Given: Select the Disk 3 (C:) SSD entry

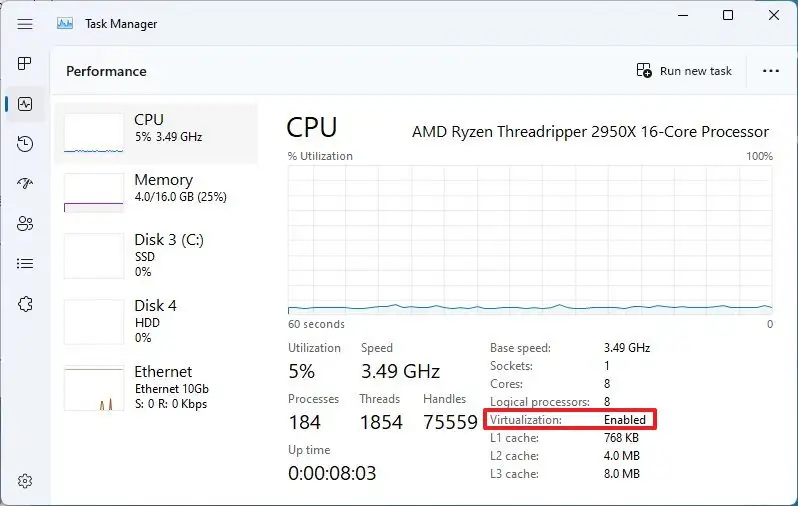Looking at the screenshot, I should click(x=156, y=256).
